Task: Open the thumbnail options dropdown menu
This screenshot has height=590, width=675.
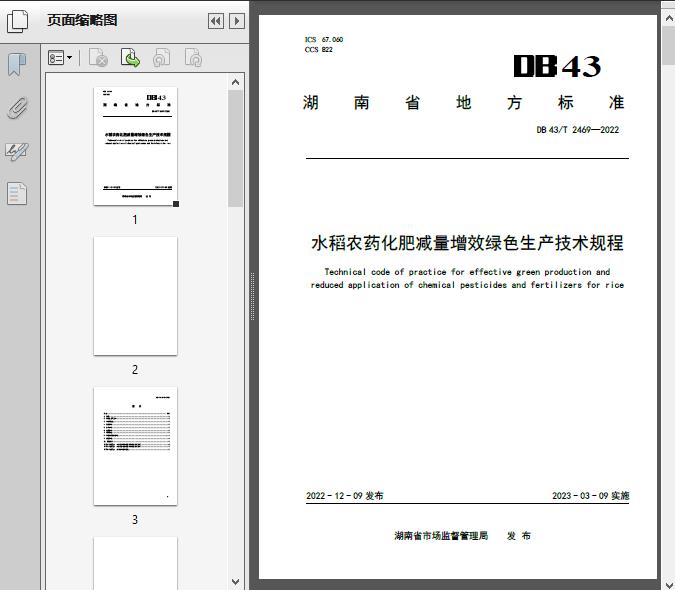Action: tap(60, 58)
